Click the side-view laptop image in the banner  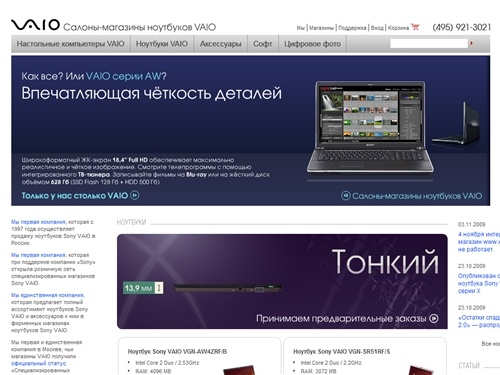point(457,123)
